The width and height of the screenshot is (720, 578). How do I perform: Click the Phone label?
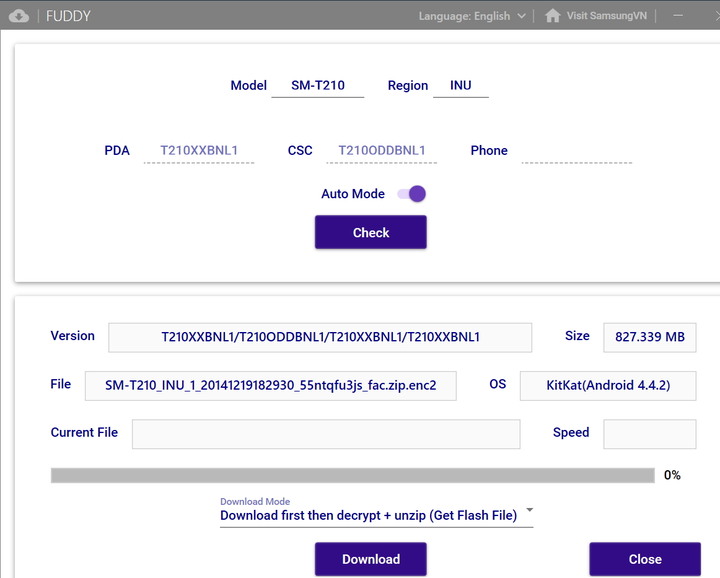489,151
